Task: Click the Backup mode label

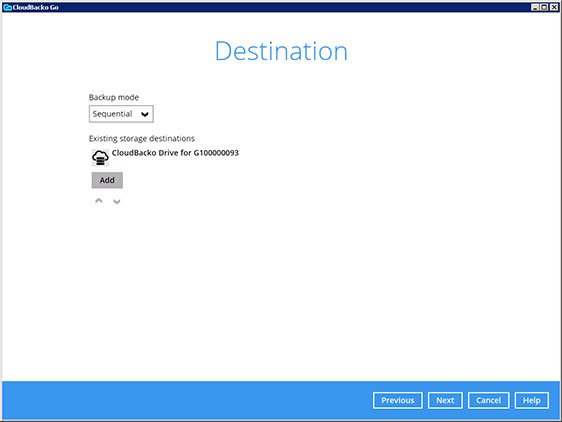Action: tap(114, 97)
